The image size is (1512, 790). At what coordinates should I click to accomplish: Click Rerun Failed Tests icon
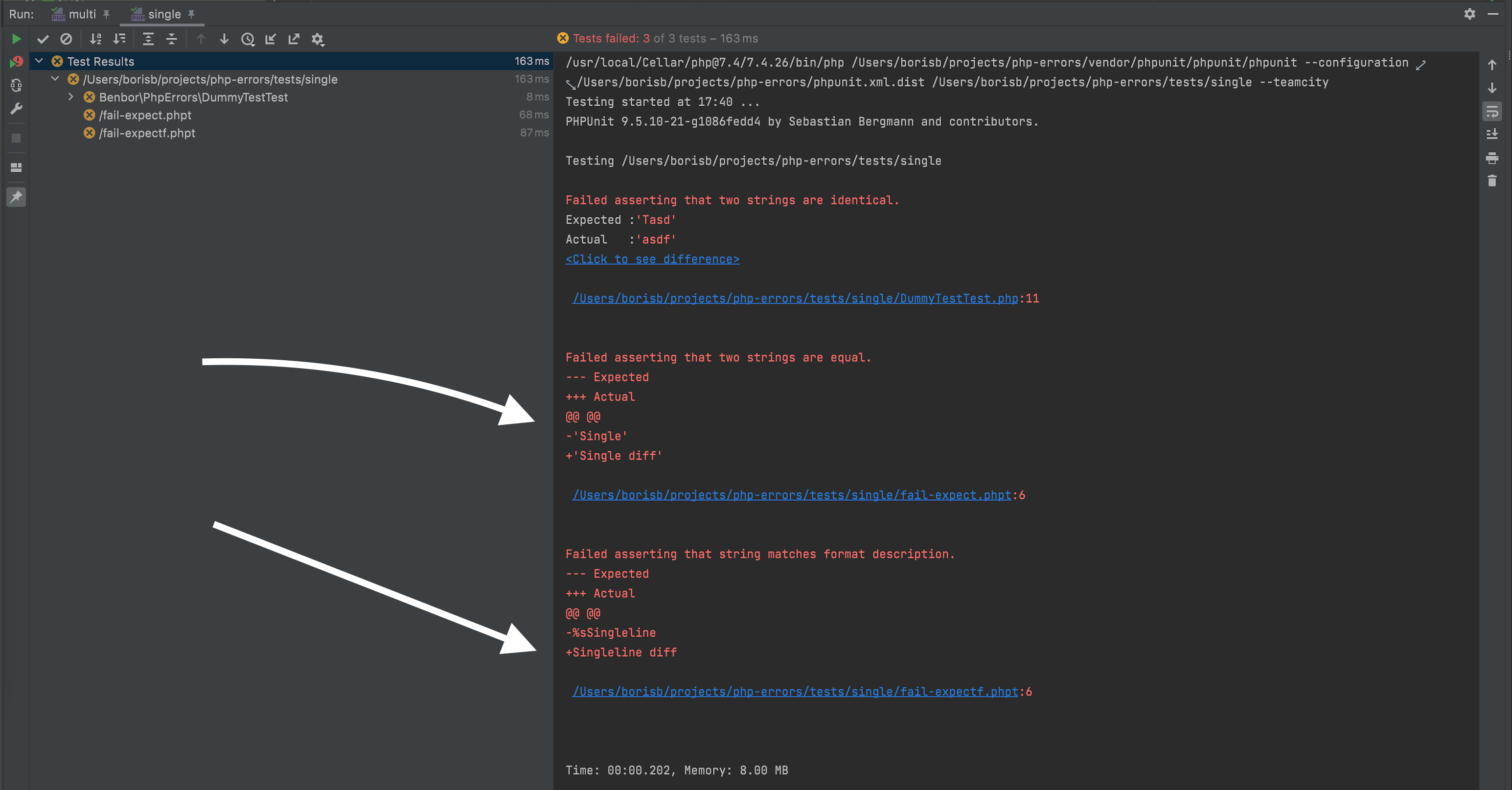click(x=17, y=62)
